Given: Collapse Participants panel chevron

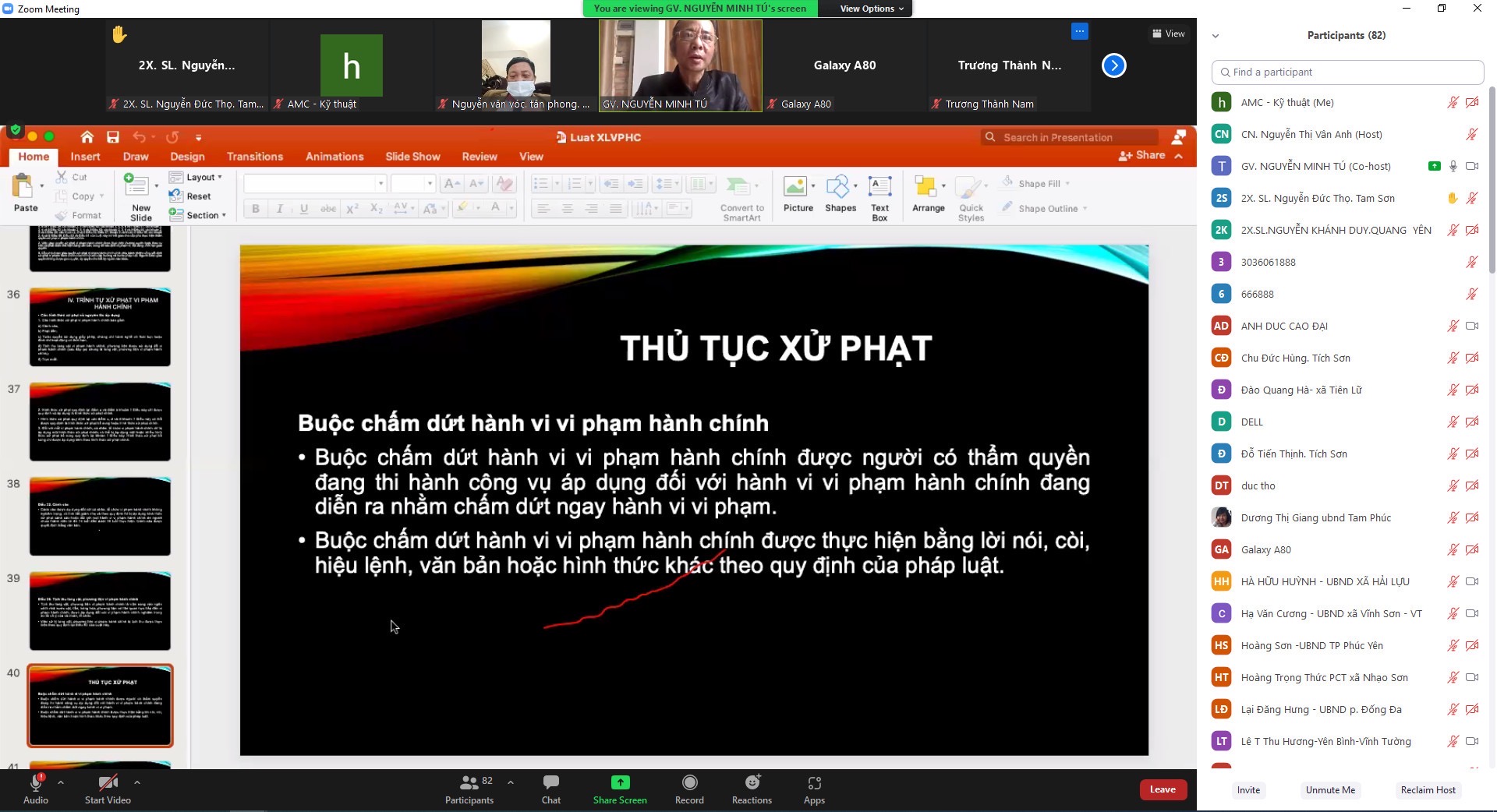Looking at the screenshot, I should tap(1215, 36).
